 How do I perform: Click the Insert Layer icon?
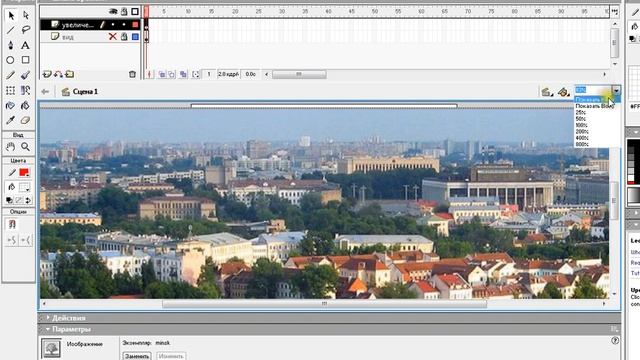tap(47, 74)
